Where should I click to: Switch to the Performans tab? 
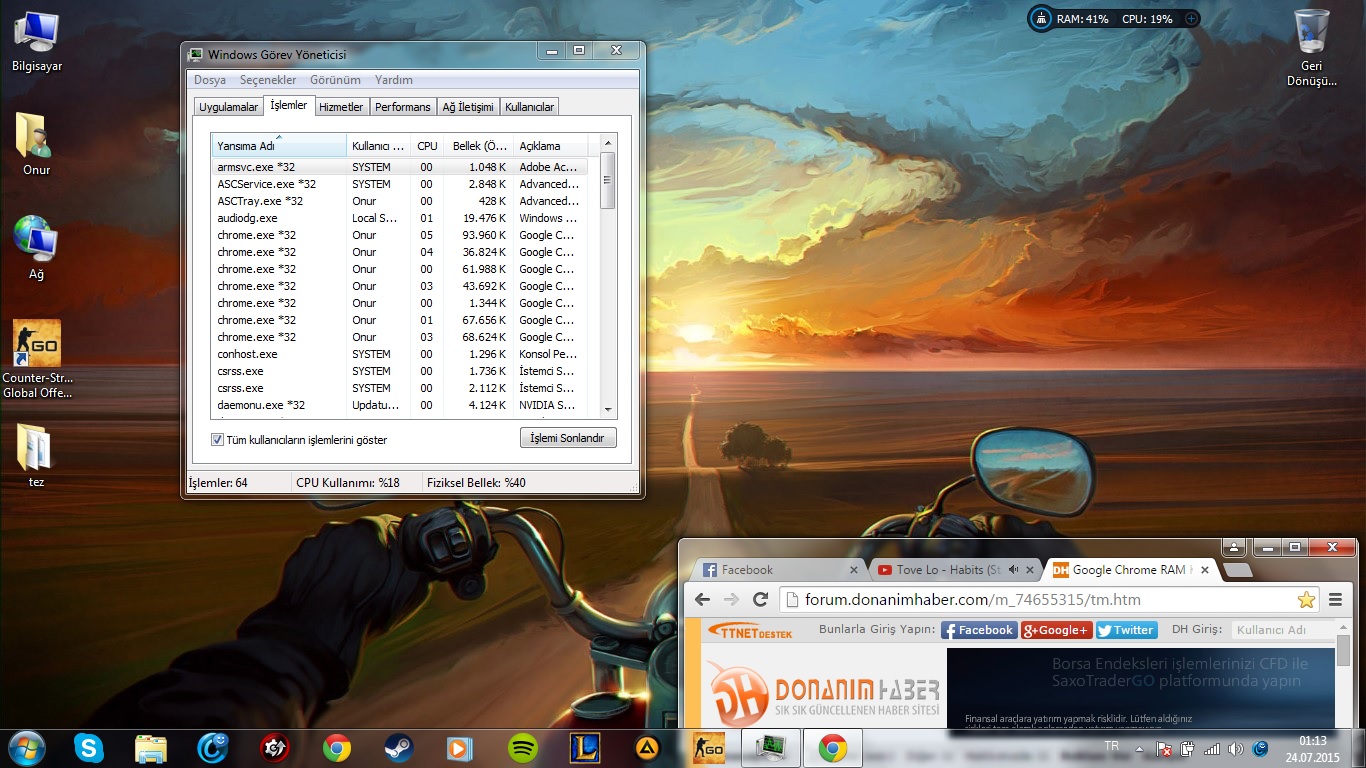pyautogui.click(x=402, y=107)
